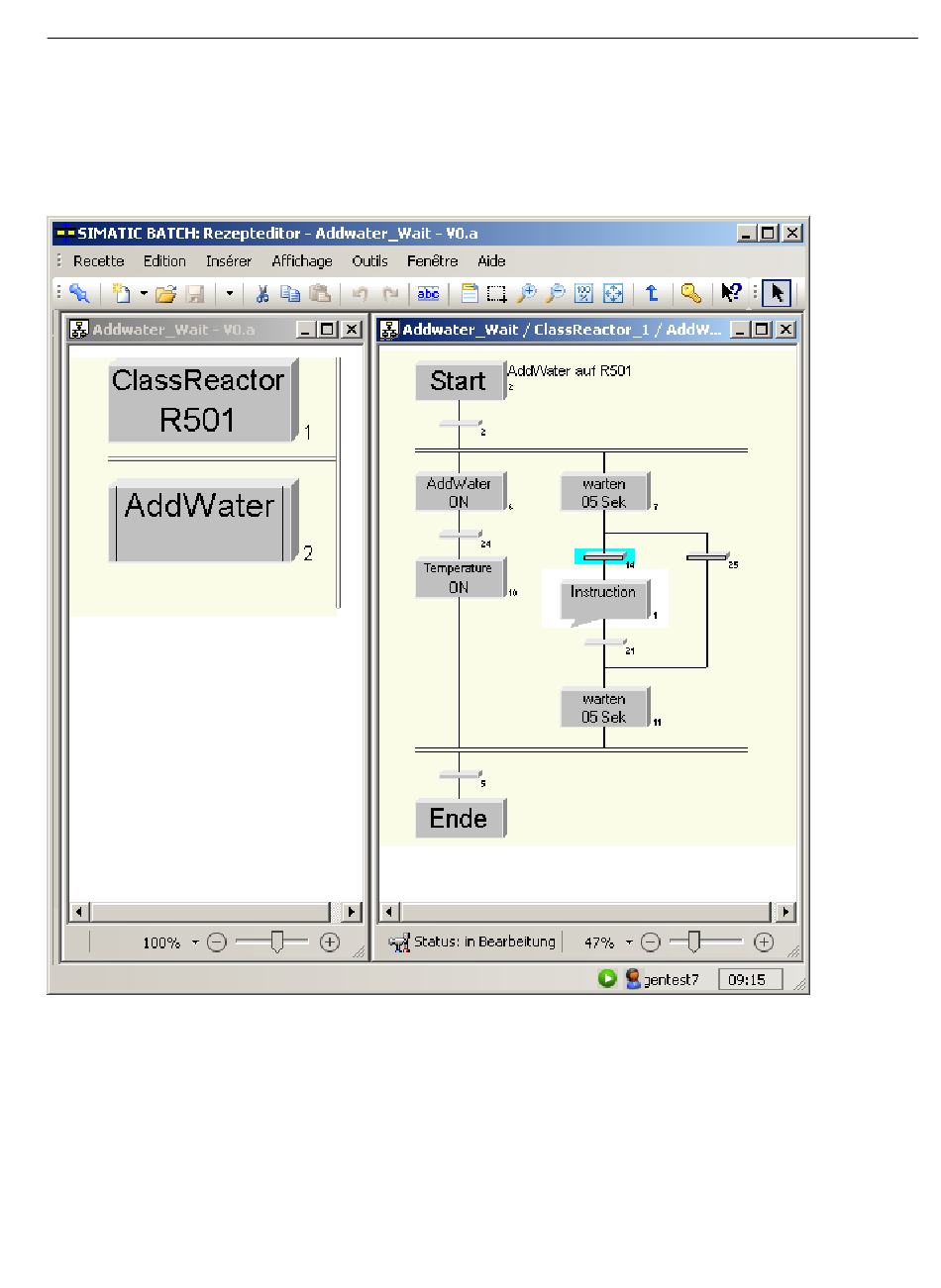This screenshot has height=1288, width=941.
Task: Open the properties sheet icon
Action: coord(470,293)
